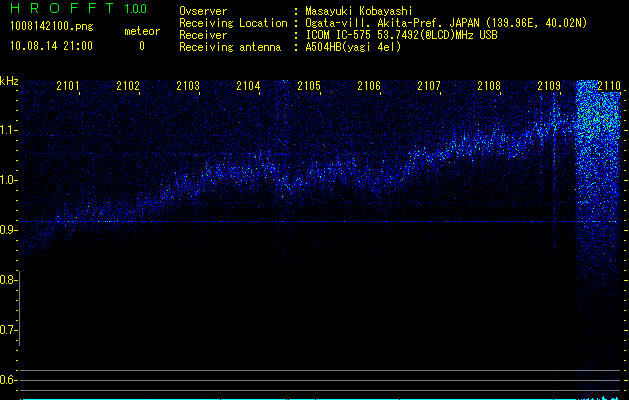Viewport: 629px width, 400px height.
Task: Click the 2107 time marker
Action: click(x=429, y=87)
